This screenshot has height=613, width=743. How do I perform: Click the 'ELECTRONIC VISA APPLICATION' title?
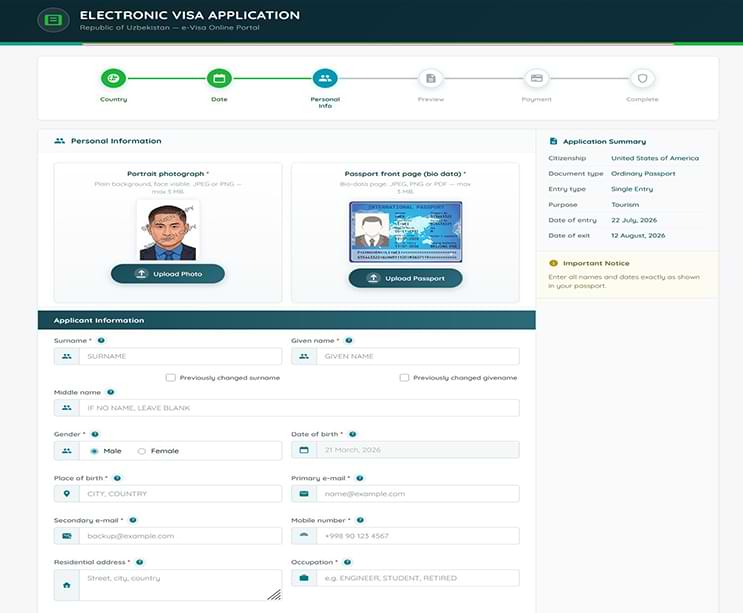tap(190, 15)
